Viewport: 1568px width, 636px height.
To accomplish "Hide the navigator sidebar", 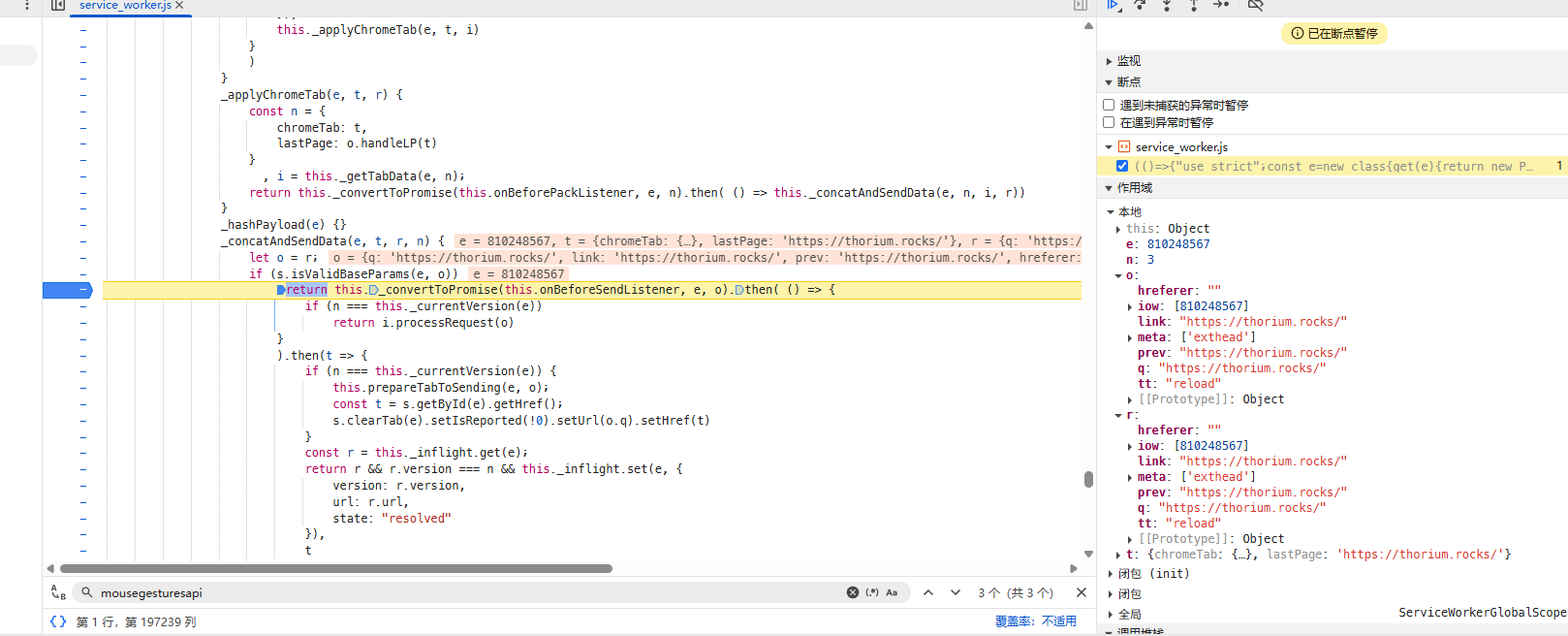I will tap(58, 6).
